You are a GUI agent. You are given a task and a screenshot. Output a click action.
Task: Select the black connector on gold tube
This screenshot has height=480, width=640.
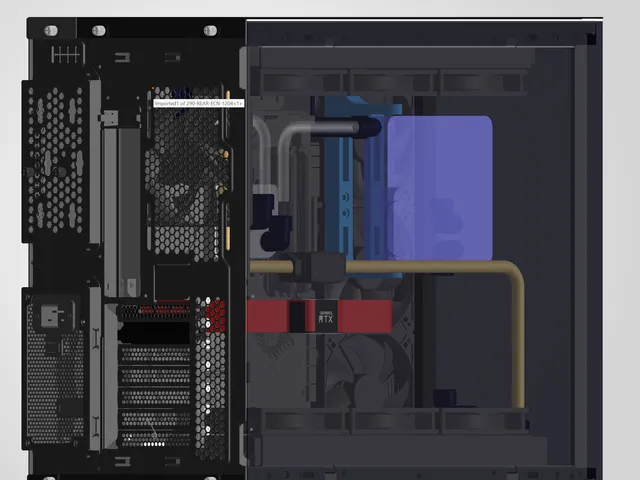click(x=318, y=267)
